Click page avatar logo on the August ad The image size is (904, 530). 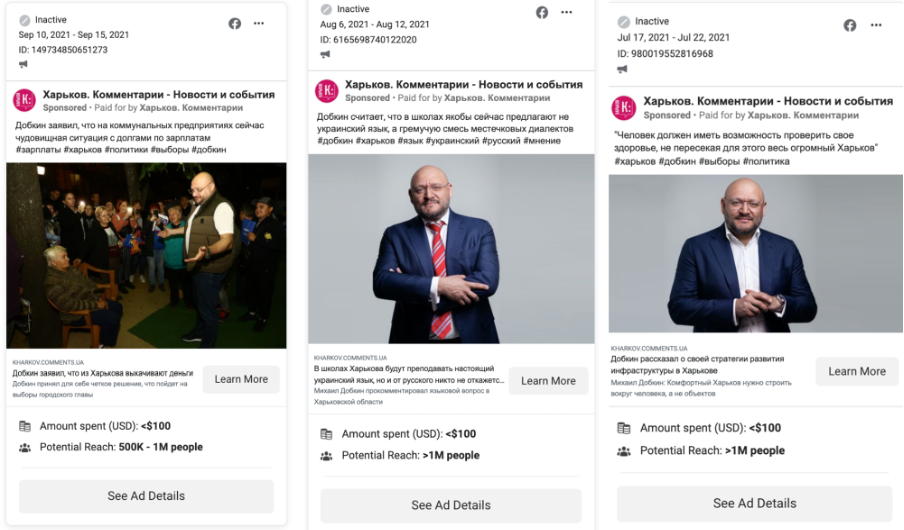click(x=326, y=91)
